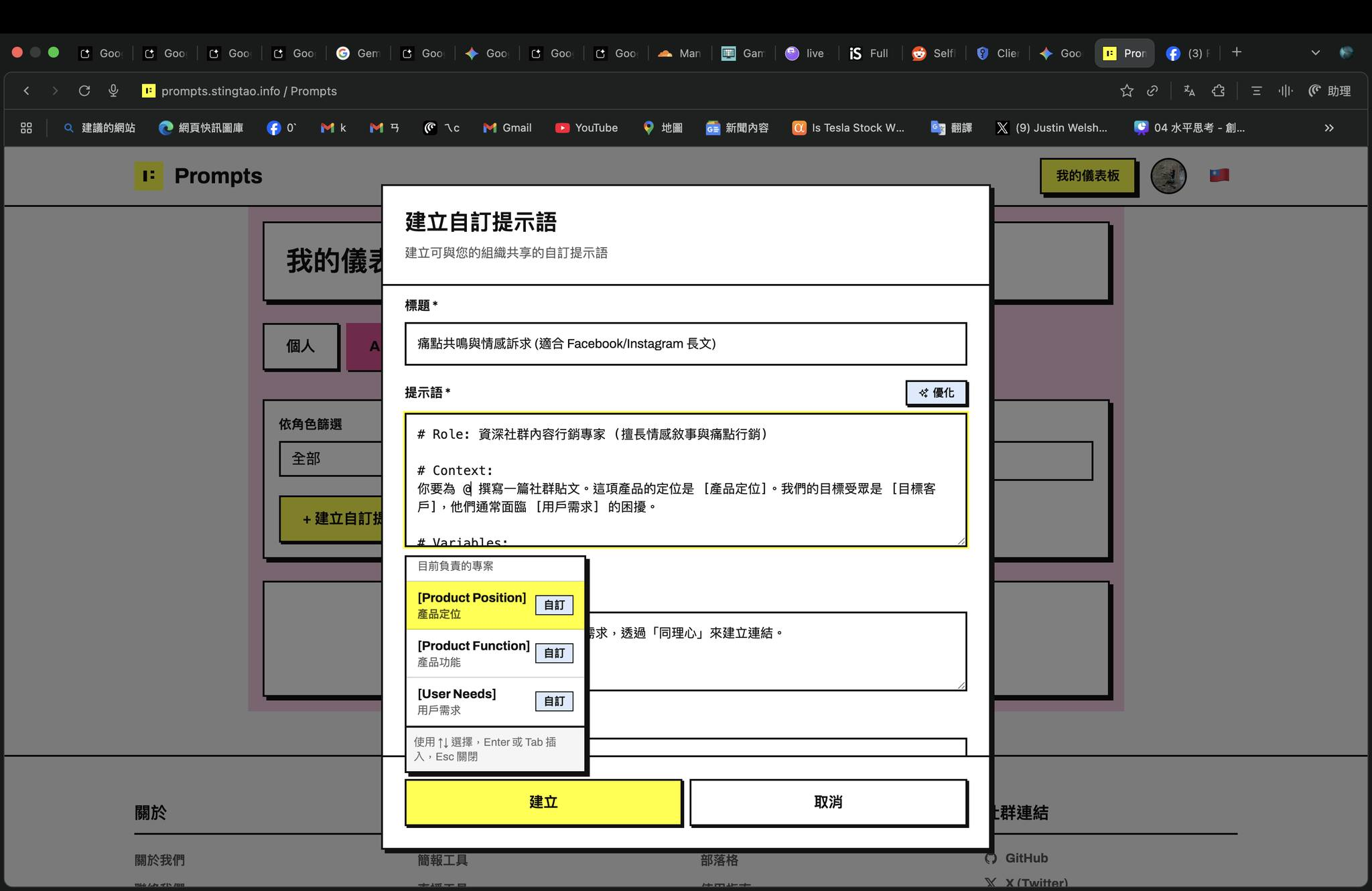Open the user avatar profile picture
The image size is (1372, 891).
pyautogui.click(x=1168, y=176)
